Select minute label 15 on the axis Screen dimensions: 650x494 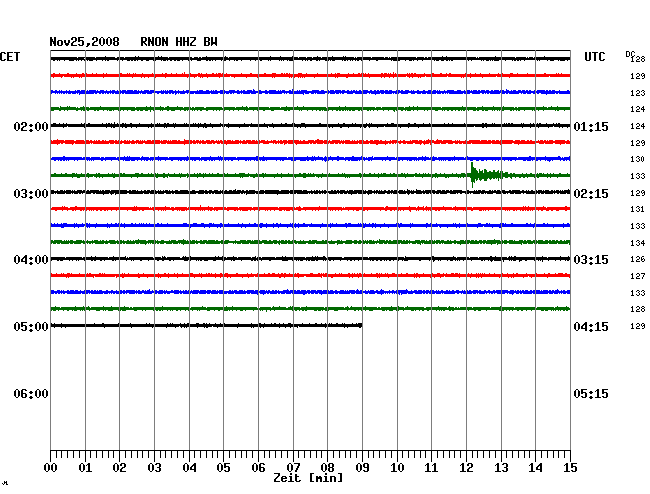point(570,468)
